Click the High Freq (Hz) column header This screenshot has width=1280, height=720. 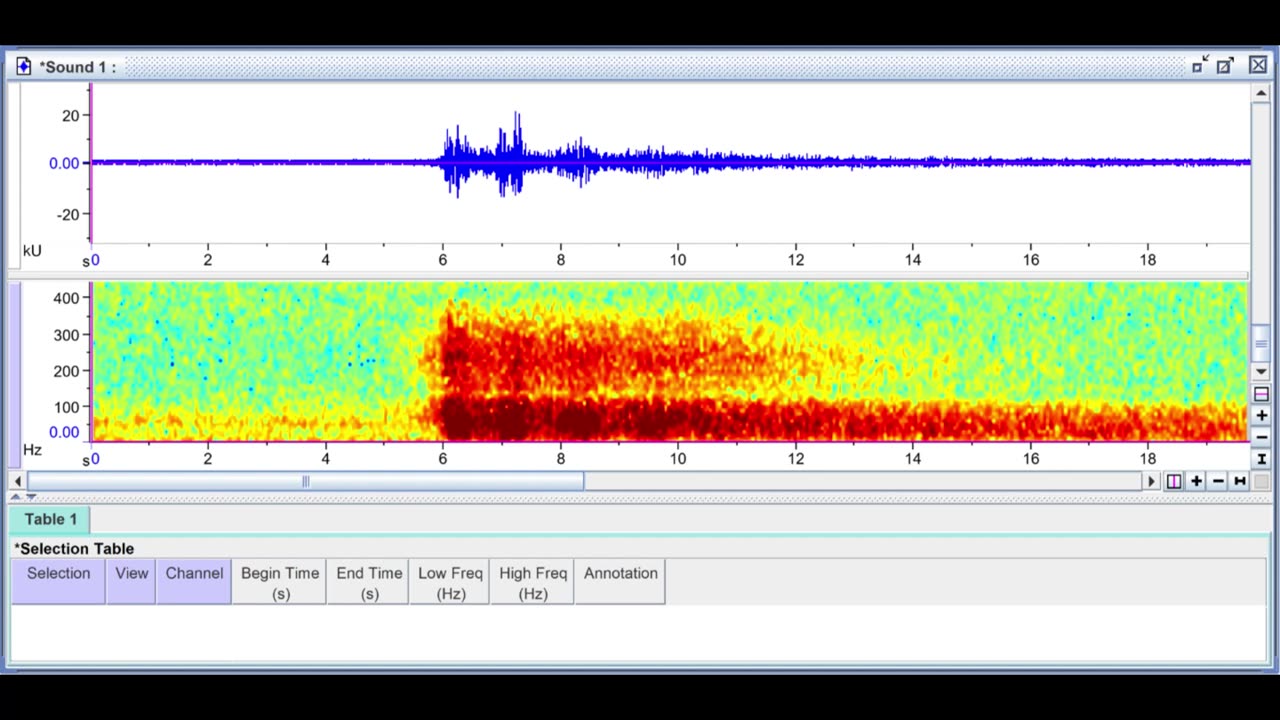[x=533, y=582]
